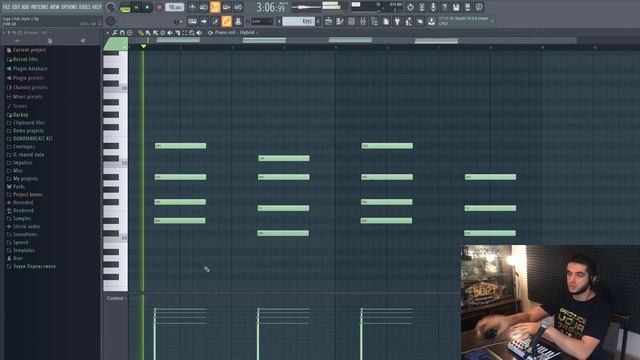640x360 pixels.
Task: Select the Delete tool in piano roll
Action: click(162, 33)
